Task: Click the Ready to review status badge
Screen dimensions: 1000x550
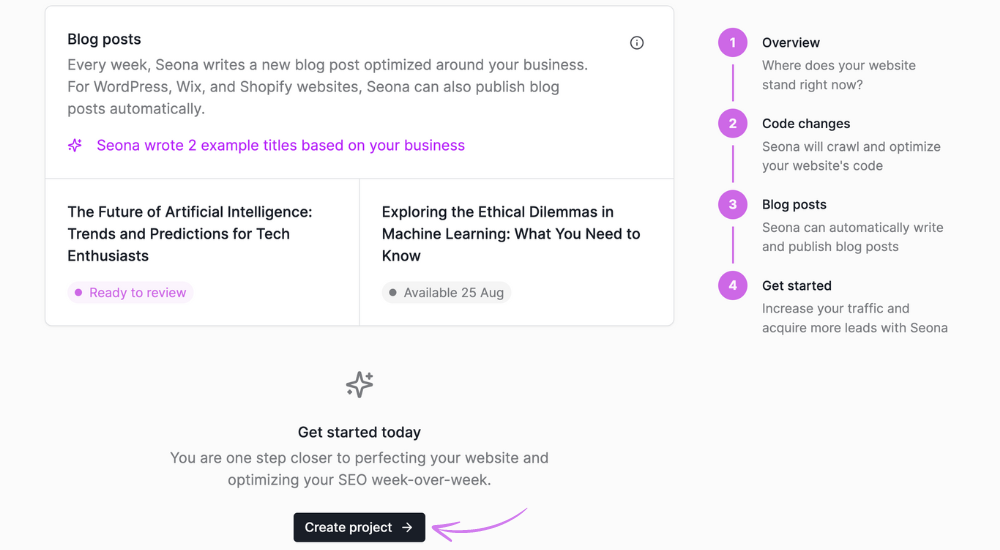Action: (x=130, y=293)
